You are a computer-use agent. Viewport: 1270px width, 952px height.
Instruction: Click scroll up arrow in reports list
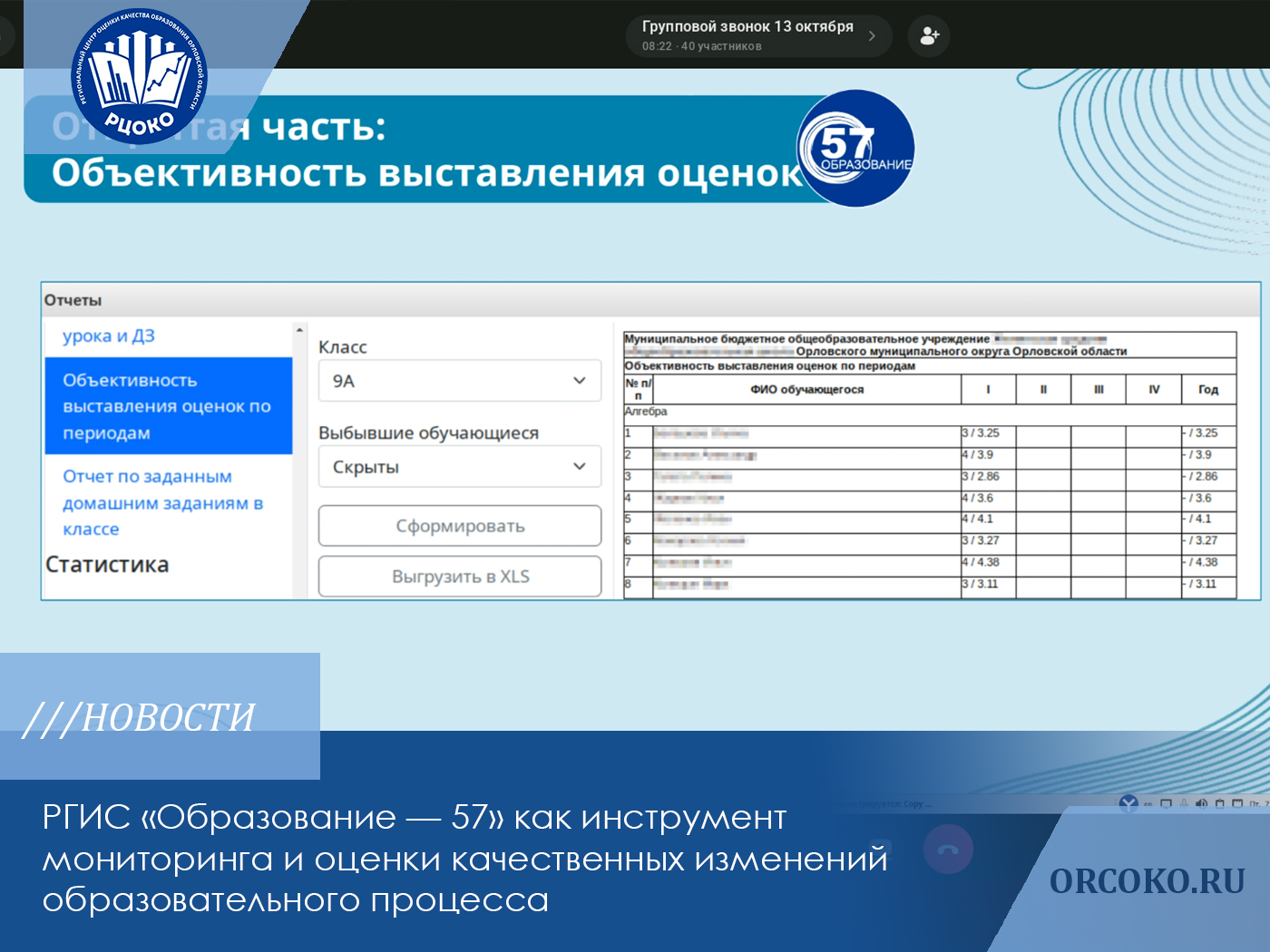(299, 330)
